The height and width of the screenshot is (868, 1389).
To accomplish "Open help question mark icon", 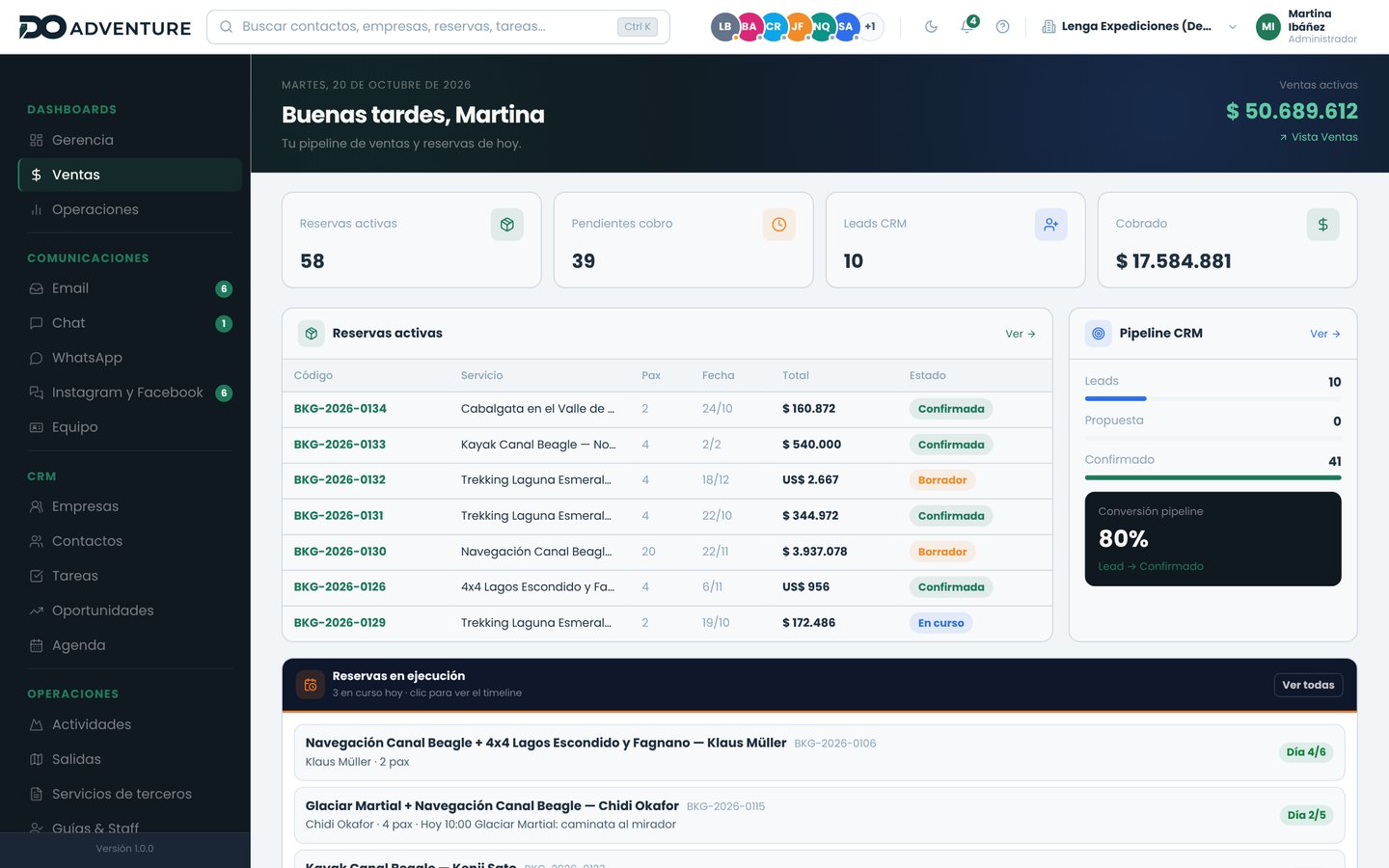I will point(1002,27).
